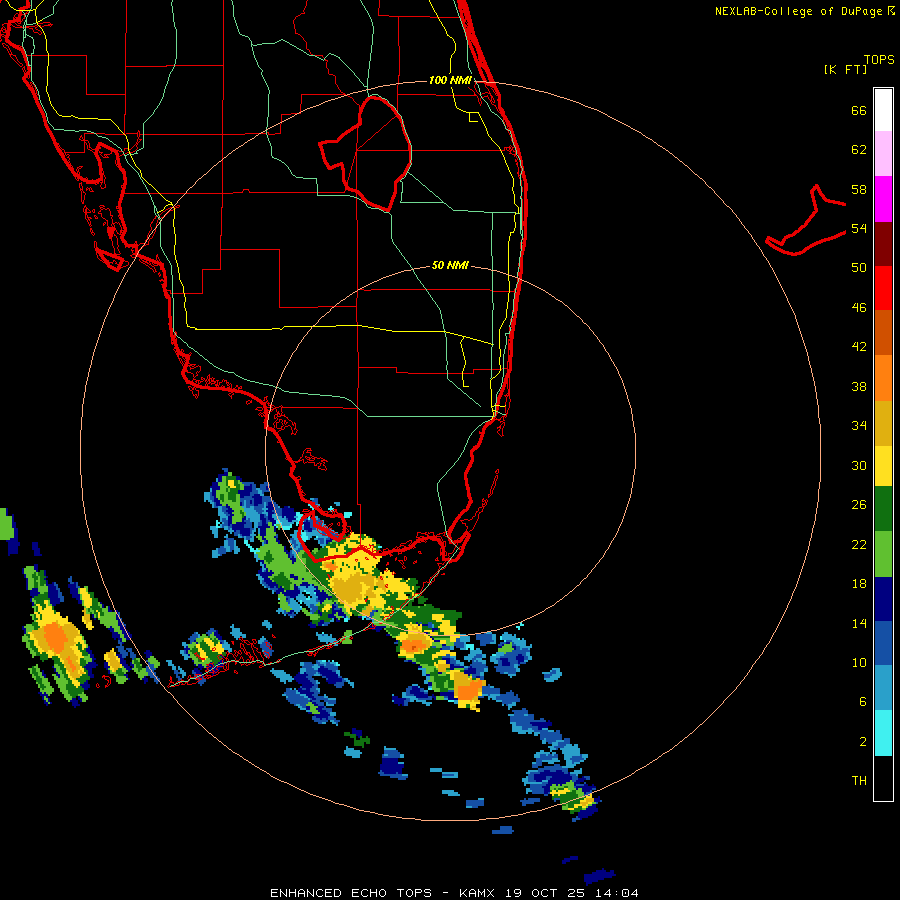
Task: Click the legend value 38
Action: pyautogui.click(x=859, y=386)
